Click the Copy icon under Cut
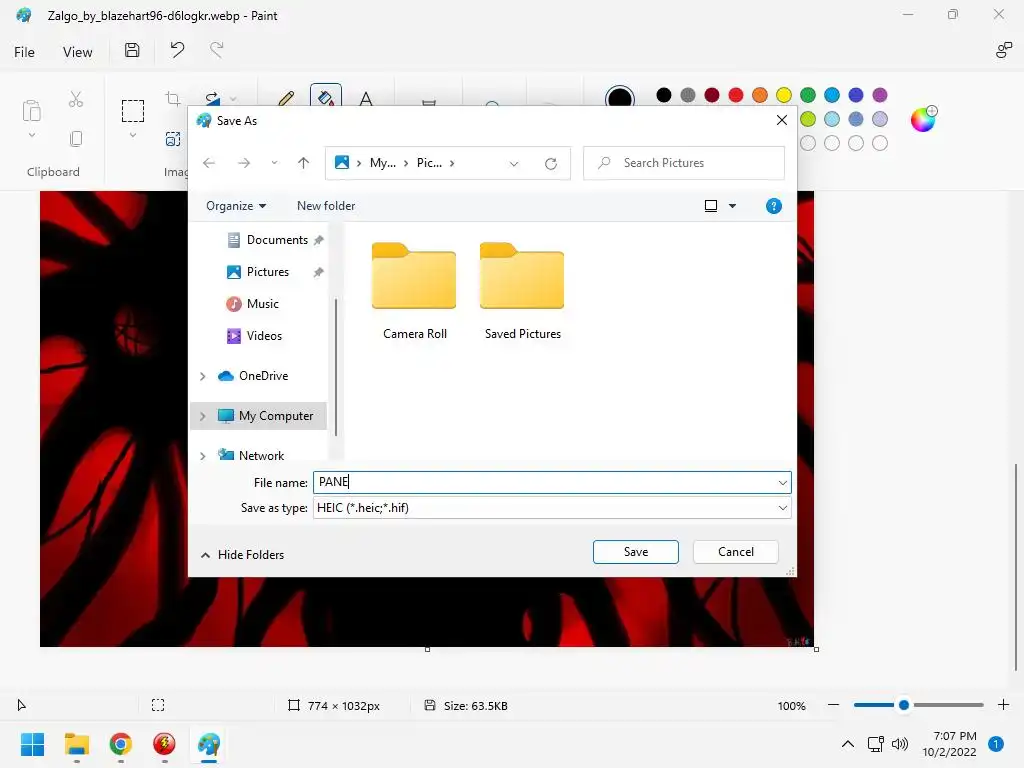 (76, 138)
